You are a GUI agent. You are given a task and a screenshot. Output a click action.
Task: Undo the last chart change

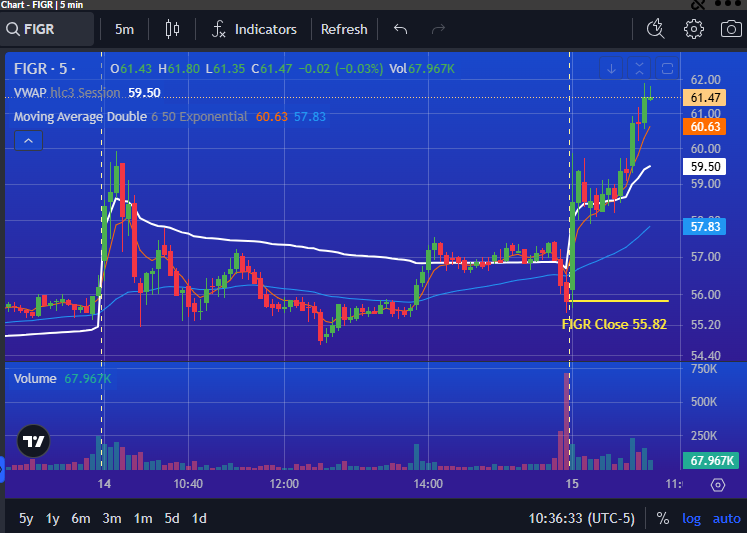(401, 30)
